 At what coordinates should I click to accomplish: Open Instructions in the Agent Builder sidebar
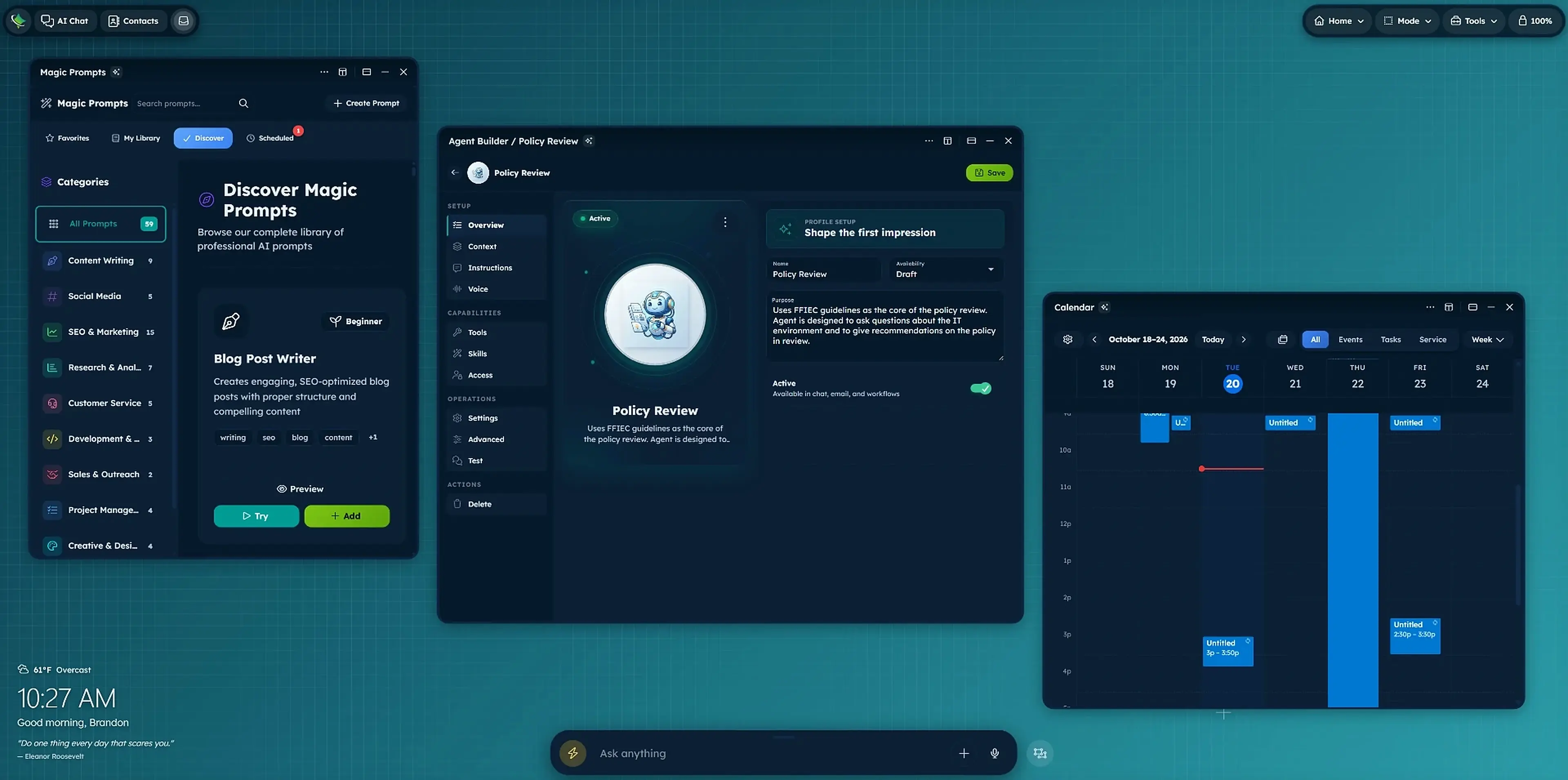coord(497,268)
